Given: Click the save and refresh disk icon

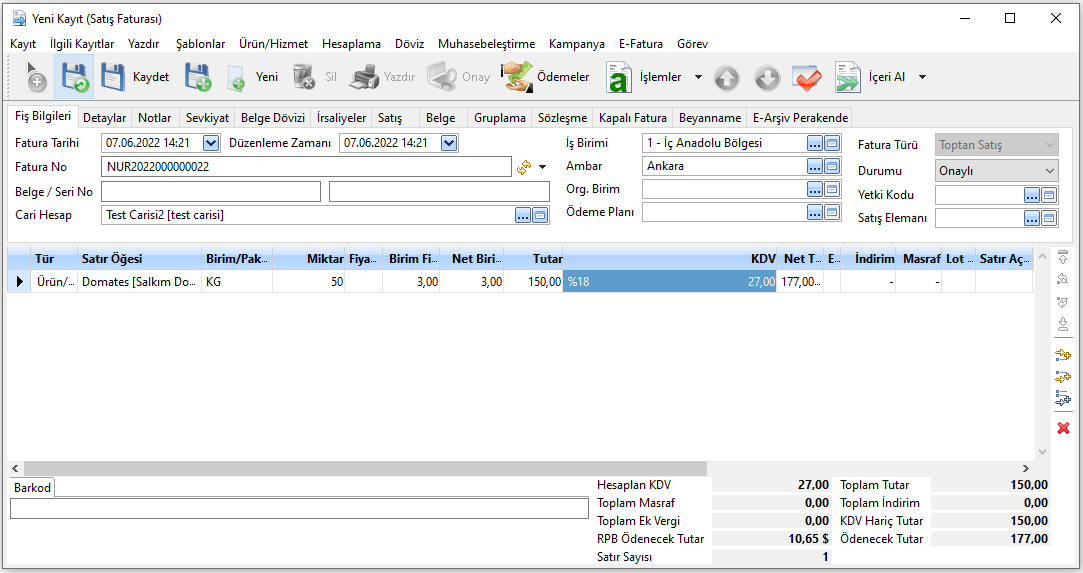Looking at the screenshot, I should point(74,77).
